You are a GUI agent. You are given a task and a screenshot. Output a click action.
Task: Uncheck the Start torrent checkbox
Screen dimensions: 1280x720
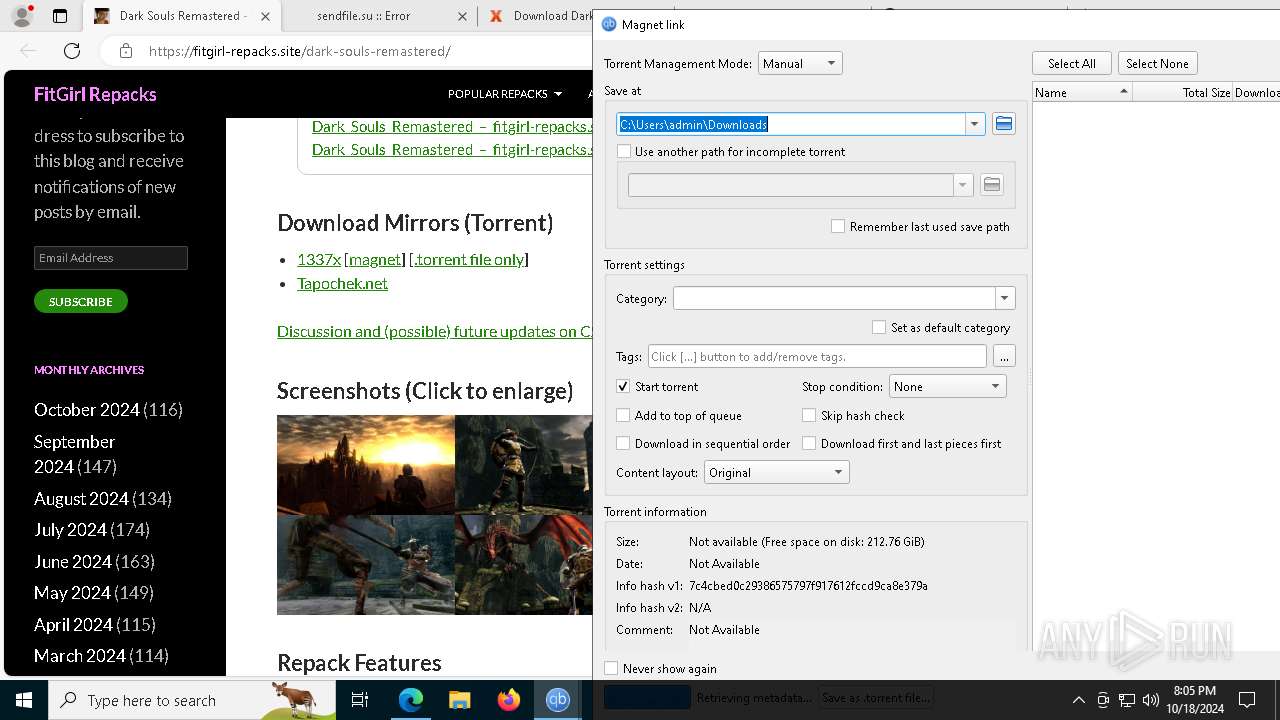pos(623,387)
